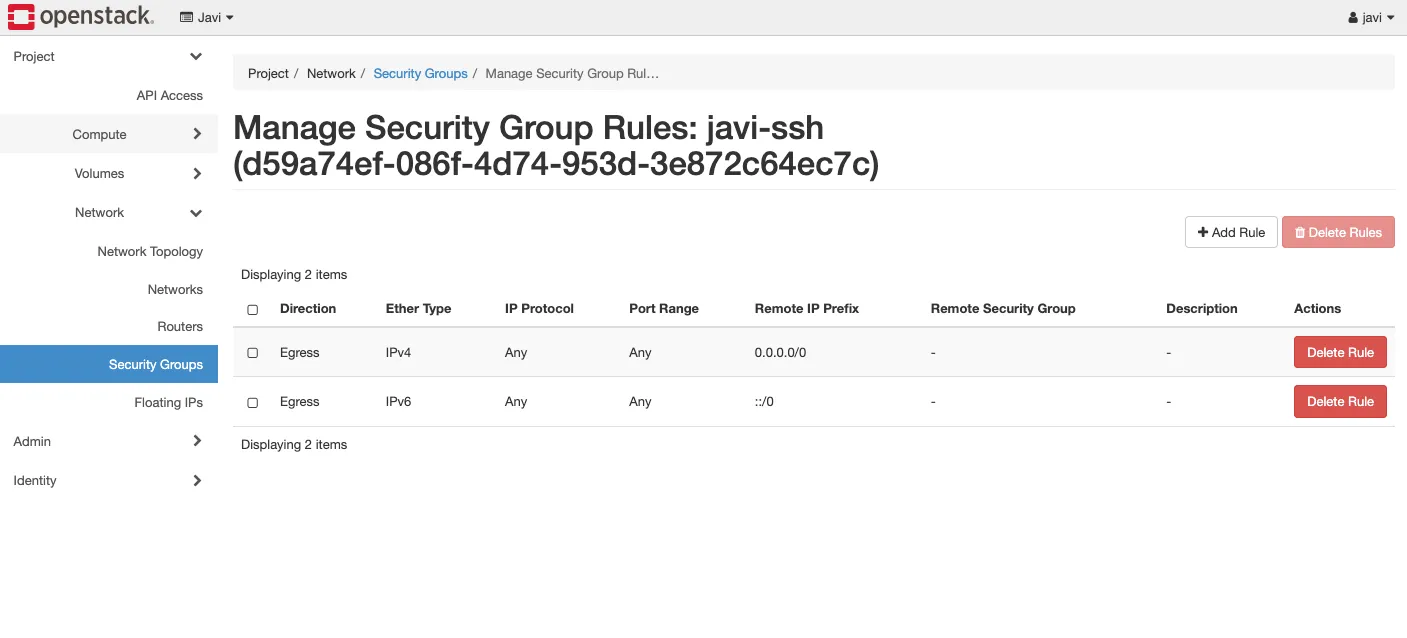The image size is (1407, 638).
Task: Select the header checkbox to select all rules
Action: click(252, 309)
